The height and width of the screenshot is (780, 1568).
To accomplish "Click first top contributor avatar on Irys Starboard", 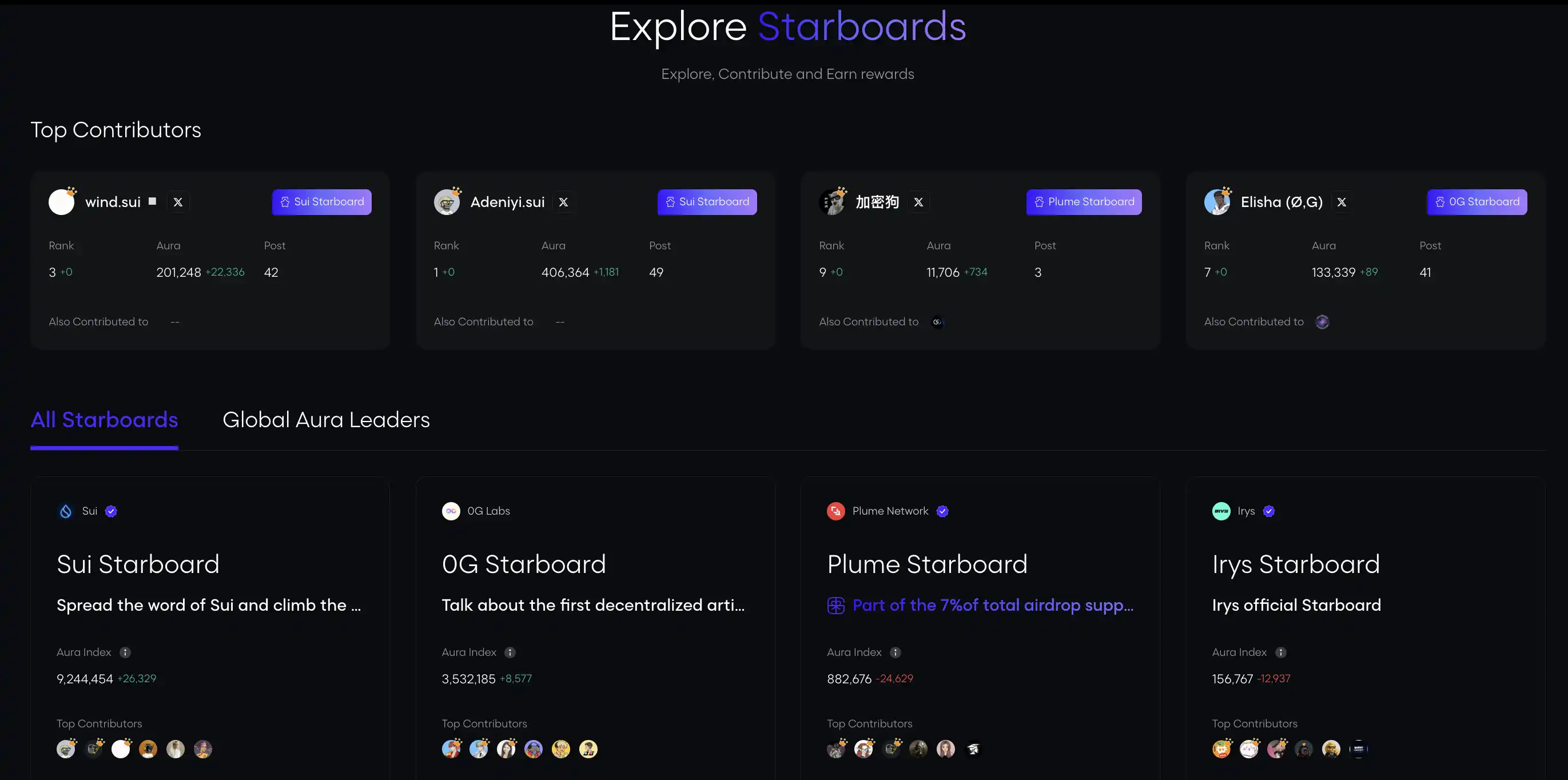I will pyautogui.click(x=1221, y=749).
